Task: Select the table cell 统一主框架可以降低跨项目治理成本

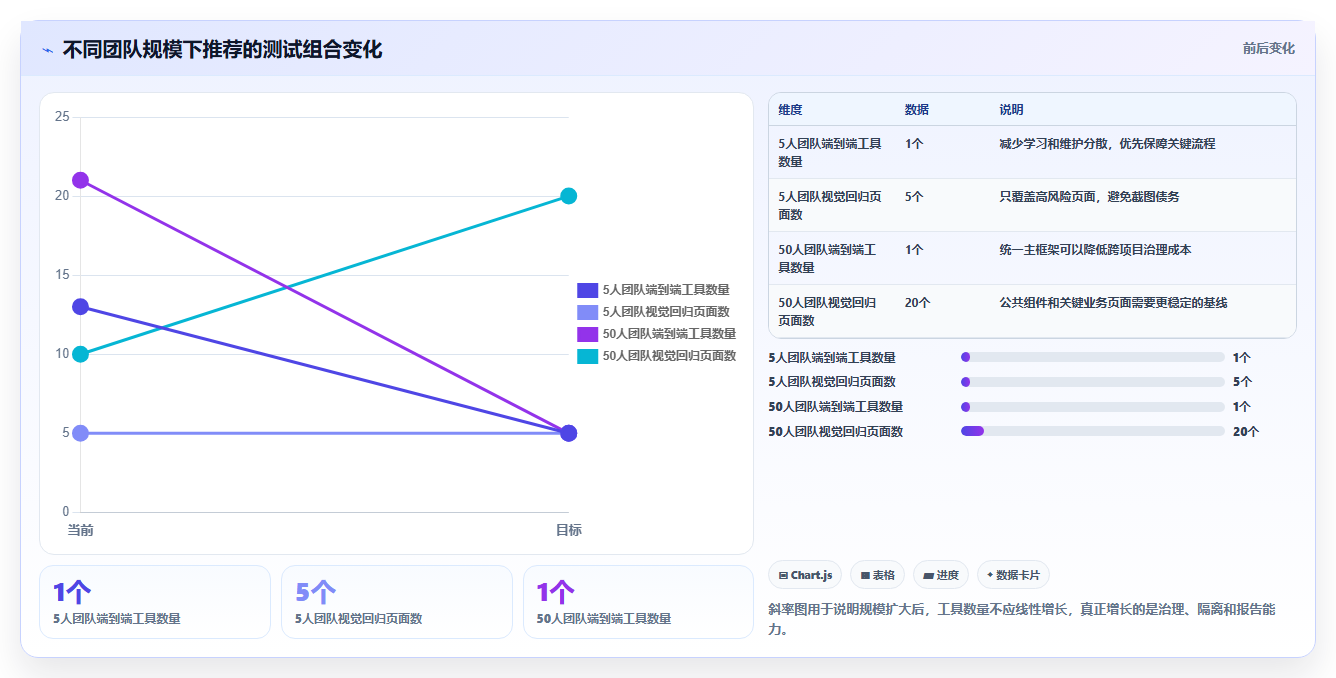Action: coord(1095,250)
